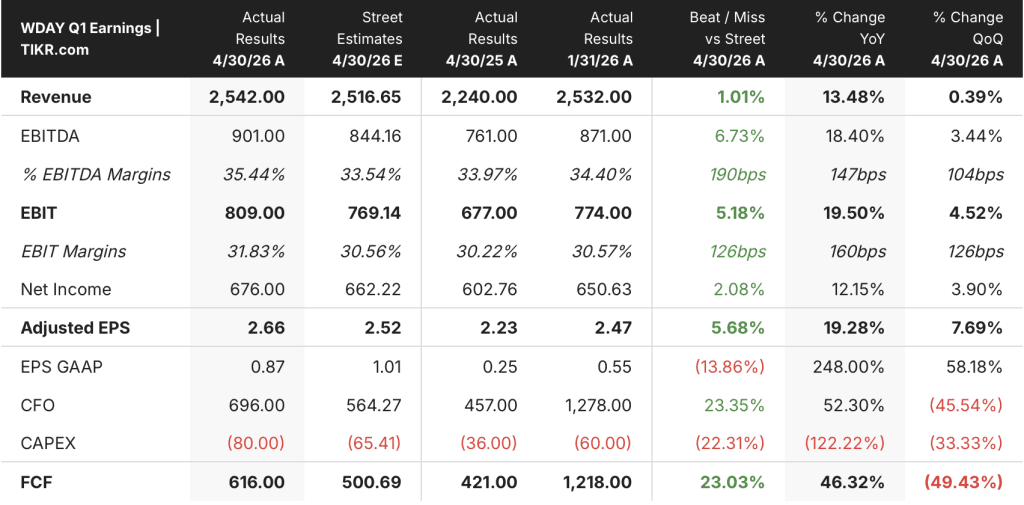Click the % EBITDA Margins row label

click(x=95, y=174)
